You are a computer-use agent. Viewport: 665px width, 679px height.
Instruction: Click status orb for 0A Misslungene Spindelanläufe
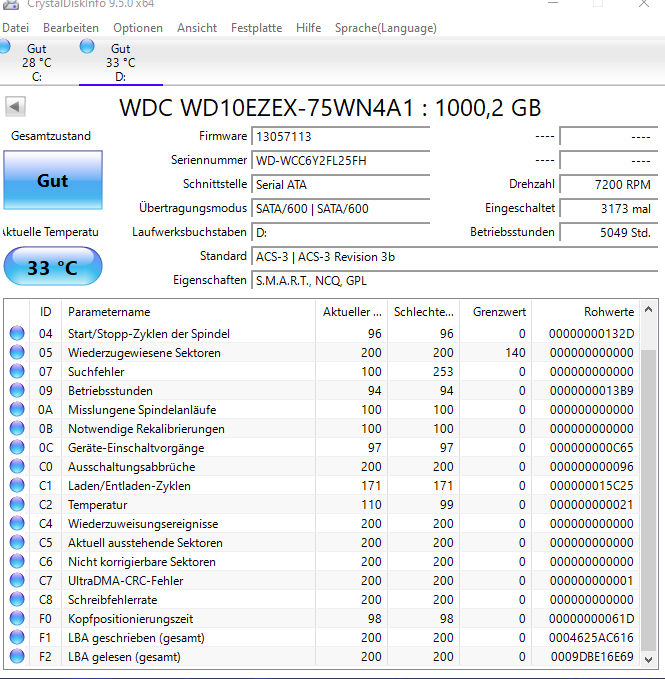17,410
